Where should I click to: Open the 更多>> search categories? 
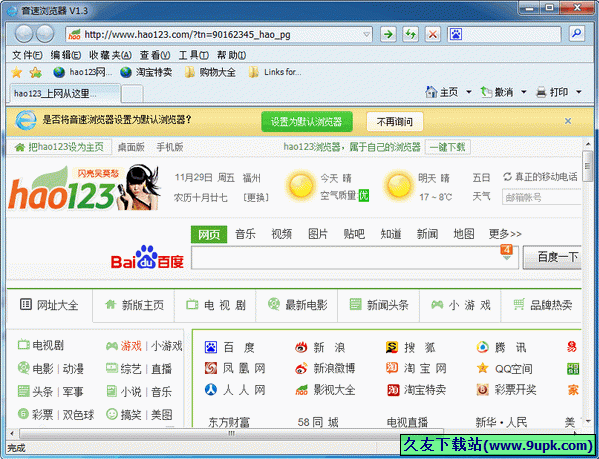click(505, 234)
